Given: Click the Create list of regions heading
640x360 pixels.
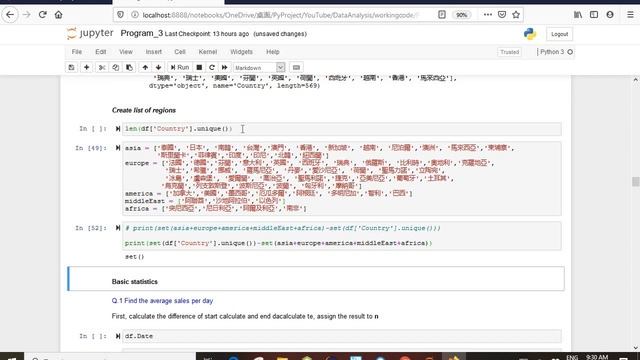Looking at the screenshot, I should pos(144,110).
